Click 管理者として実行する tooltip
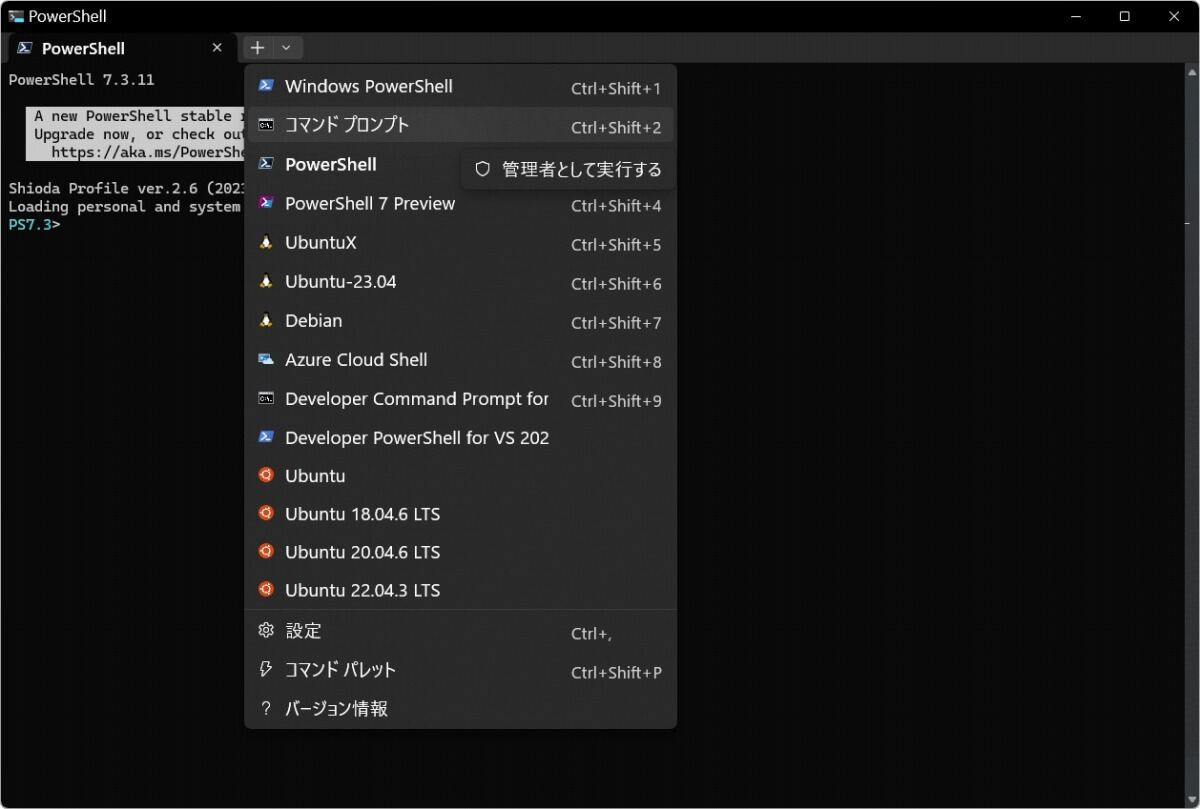This screenshot has width=1200, height=809. 568,170
